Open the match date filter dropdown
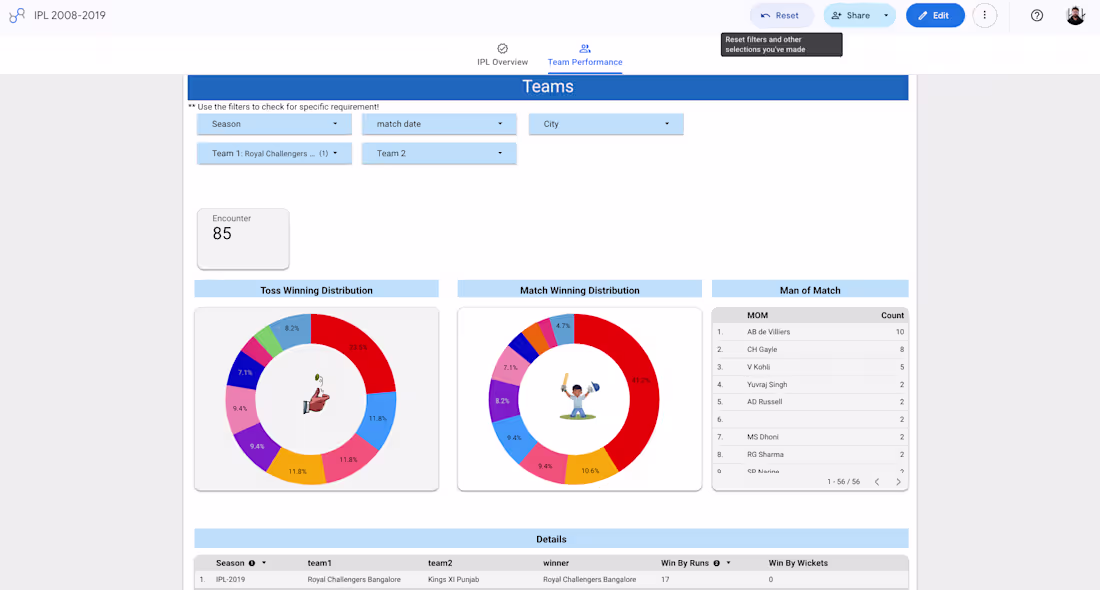The height and width of the screenshot is (590, 1100). [439, 123]
